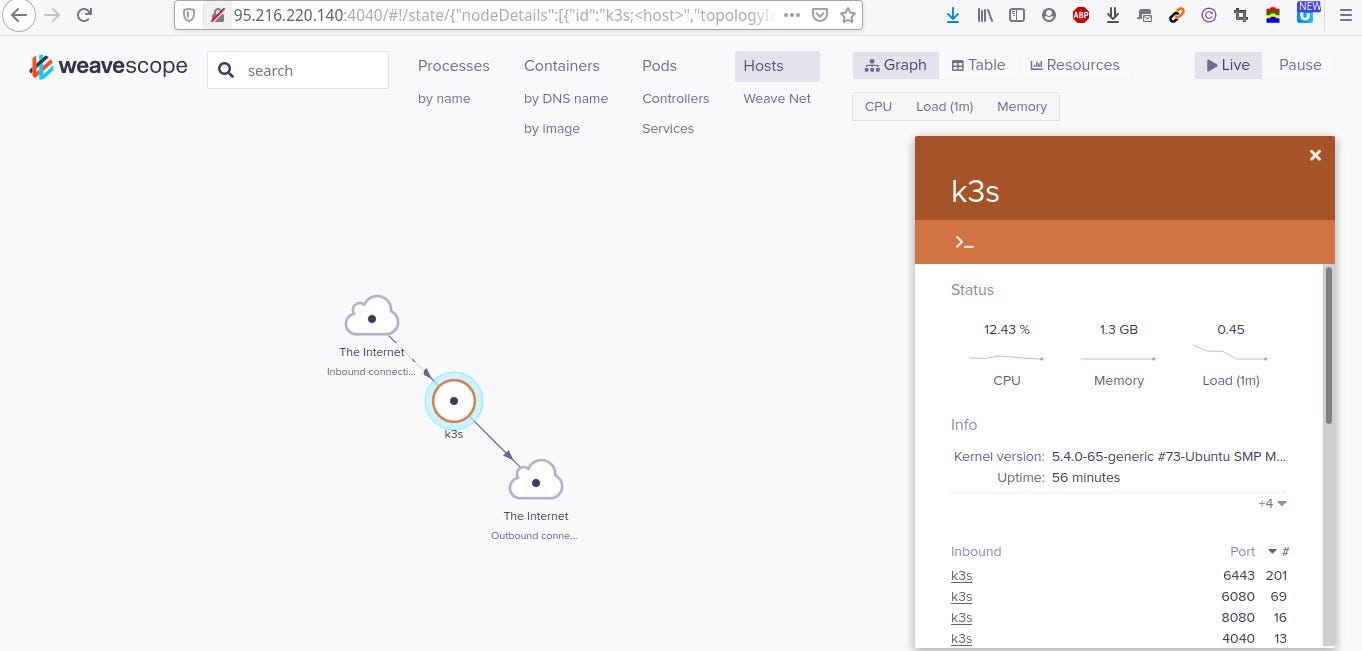Click the Load (1m) 0.45 sparkline metric
1362x651 pixels.
coord(1230,354)
